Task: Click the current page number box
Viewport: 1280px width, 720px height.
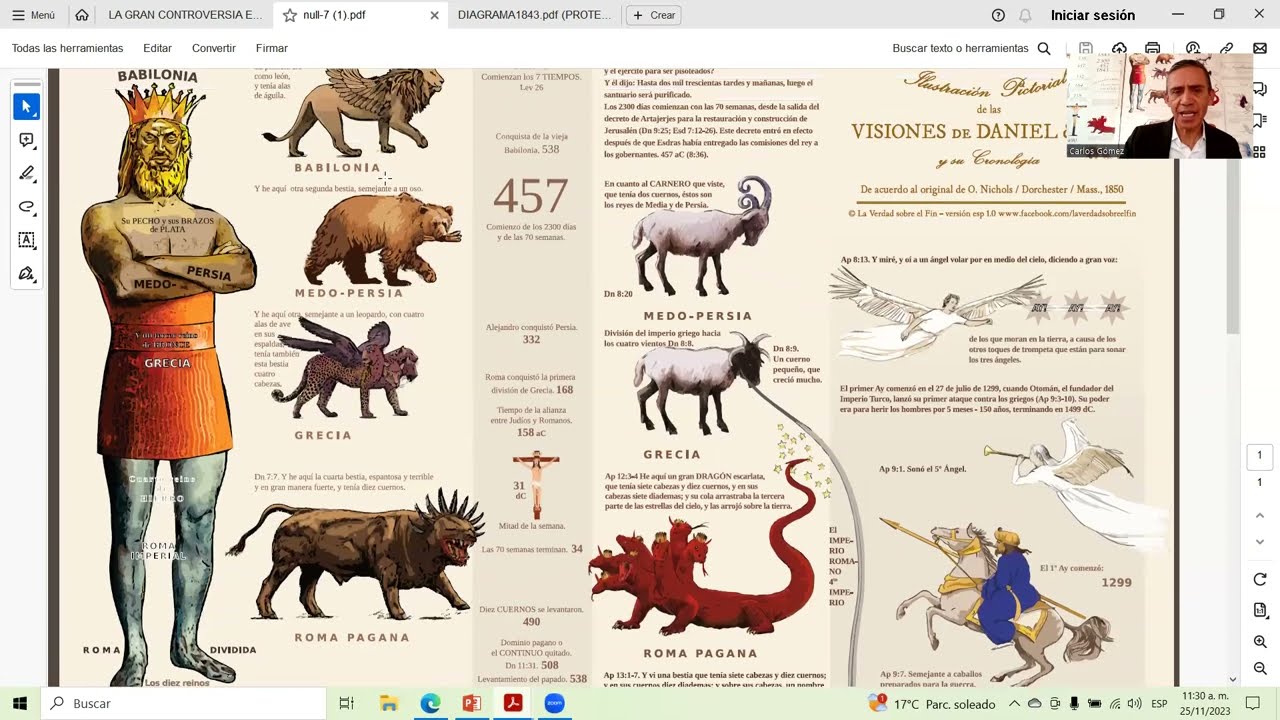Action: click(1259, 456)
